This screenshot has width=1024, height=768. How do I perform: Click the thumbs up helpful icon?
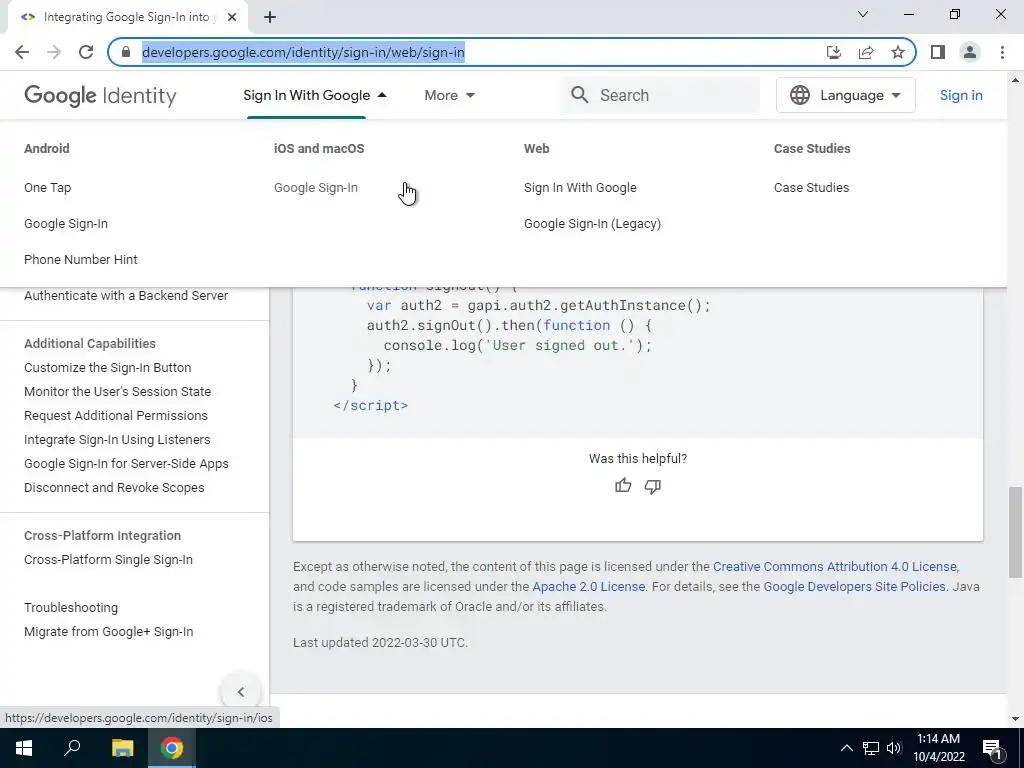click(623, 486)
